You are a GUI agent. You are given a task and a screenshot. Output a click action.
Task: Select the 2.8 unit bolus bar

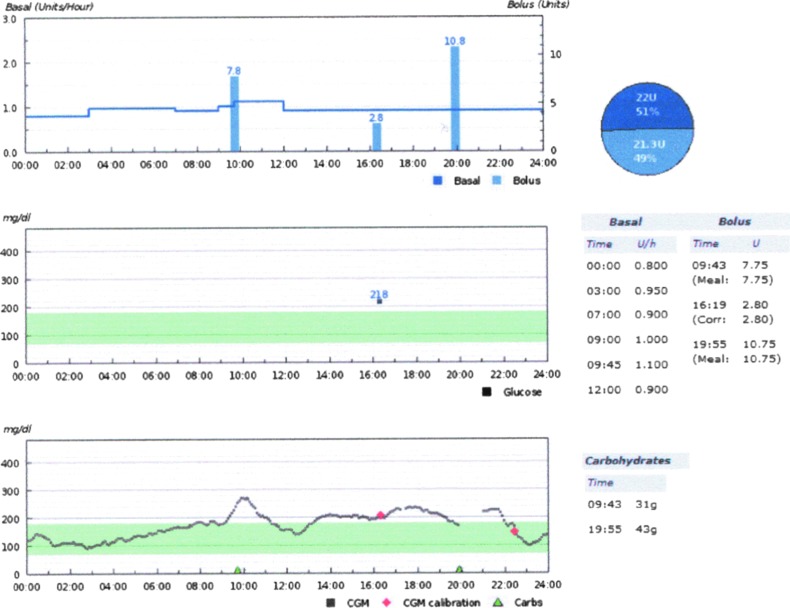[x=376, y=137]
